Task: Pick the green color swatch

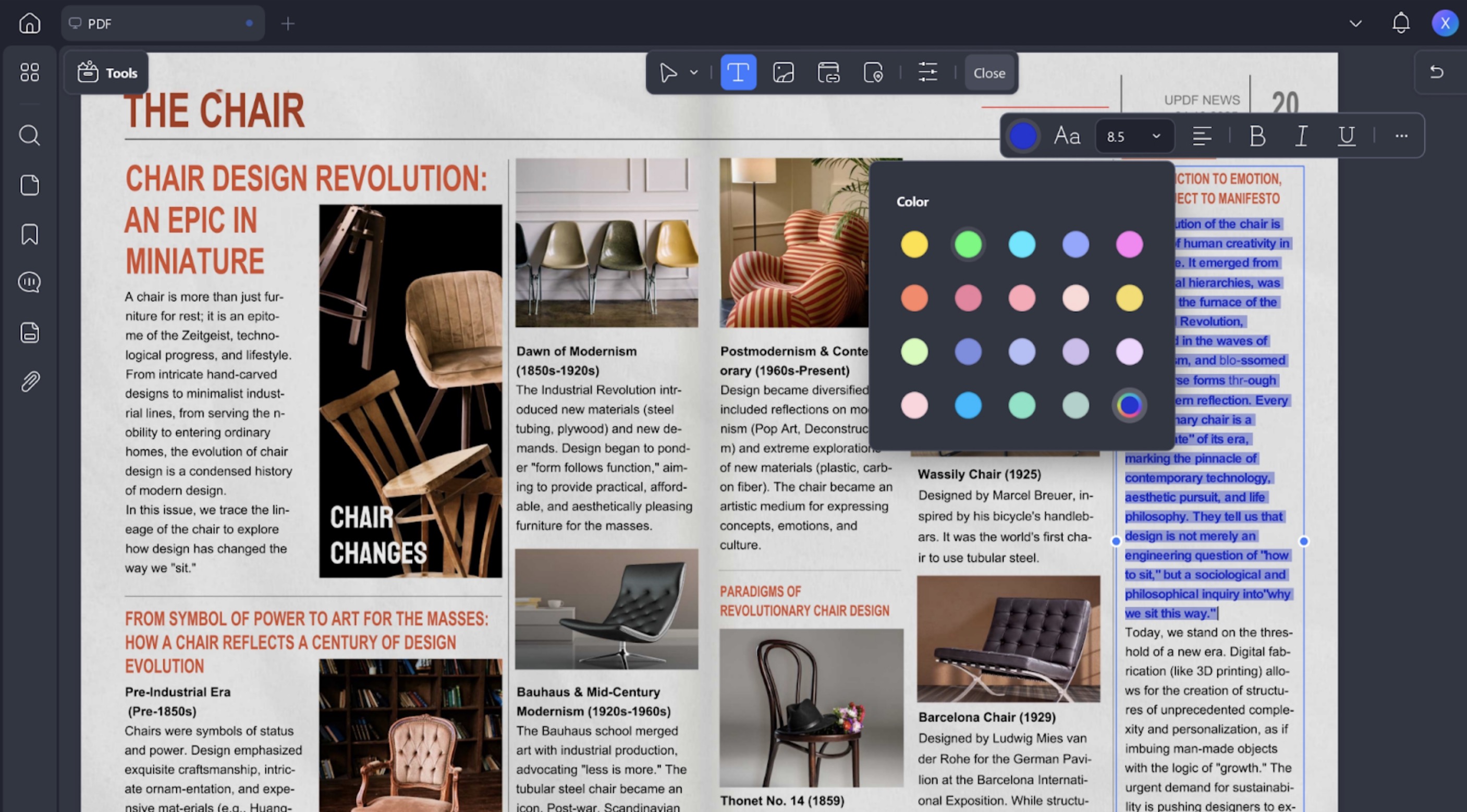Action: (x=968, y=245)
